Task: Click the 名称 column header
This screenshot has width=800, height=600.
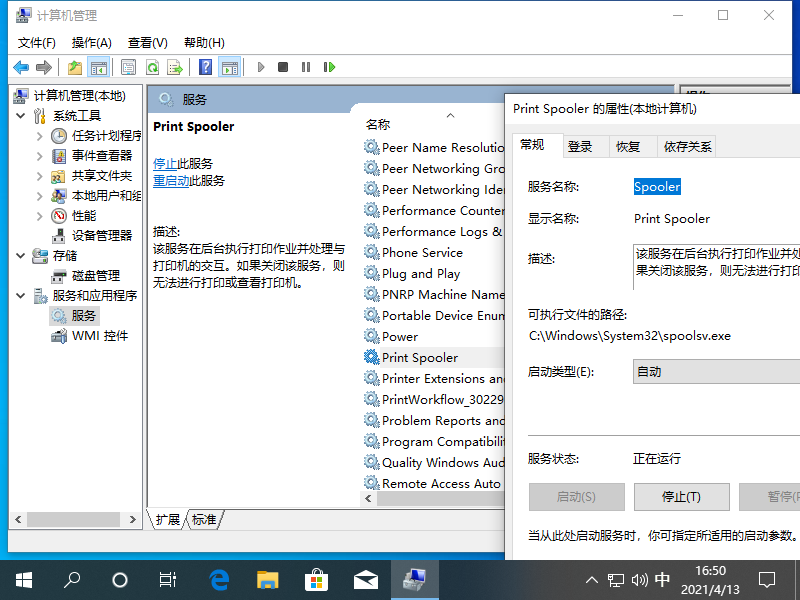Action: click(x=378, y=124)
